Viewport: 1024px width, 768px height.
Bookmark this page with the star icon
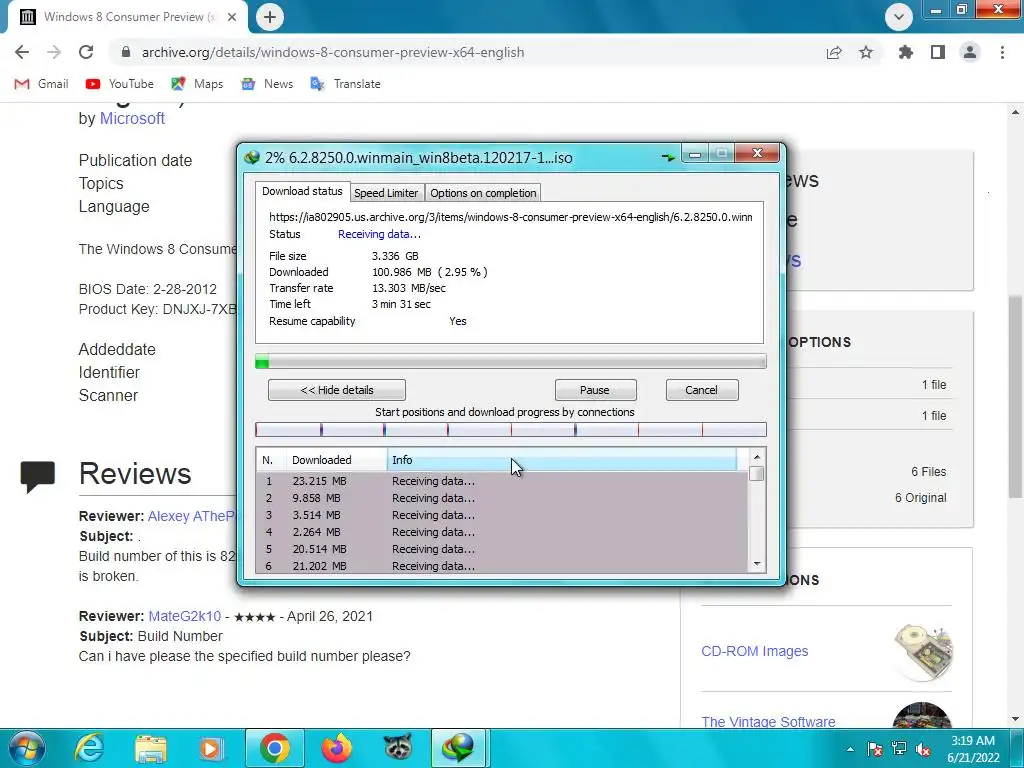click(866, 52)
